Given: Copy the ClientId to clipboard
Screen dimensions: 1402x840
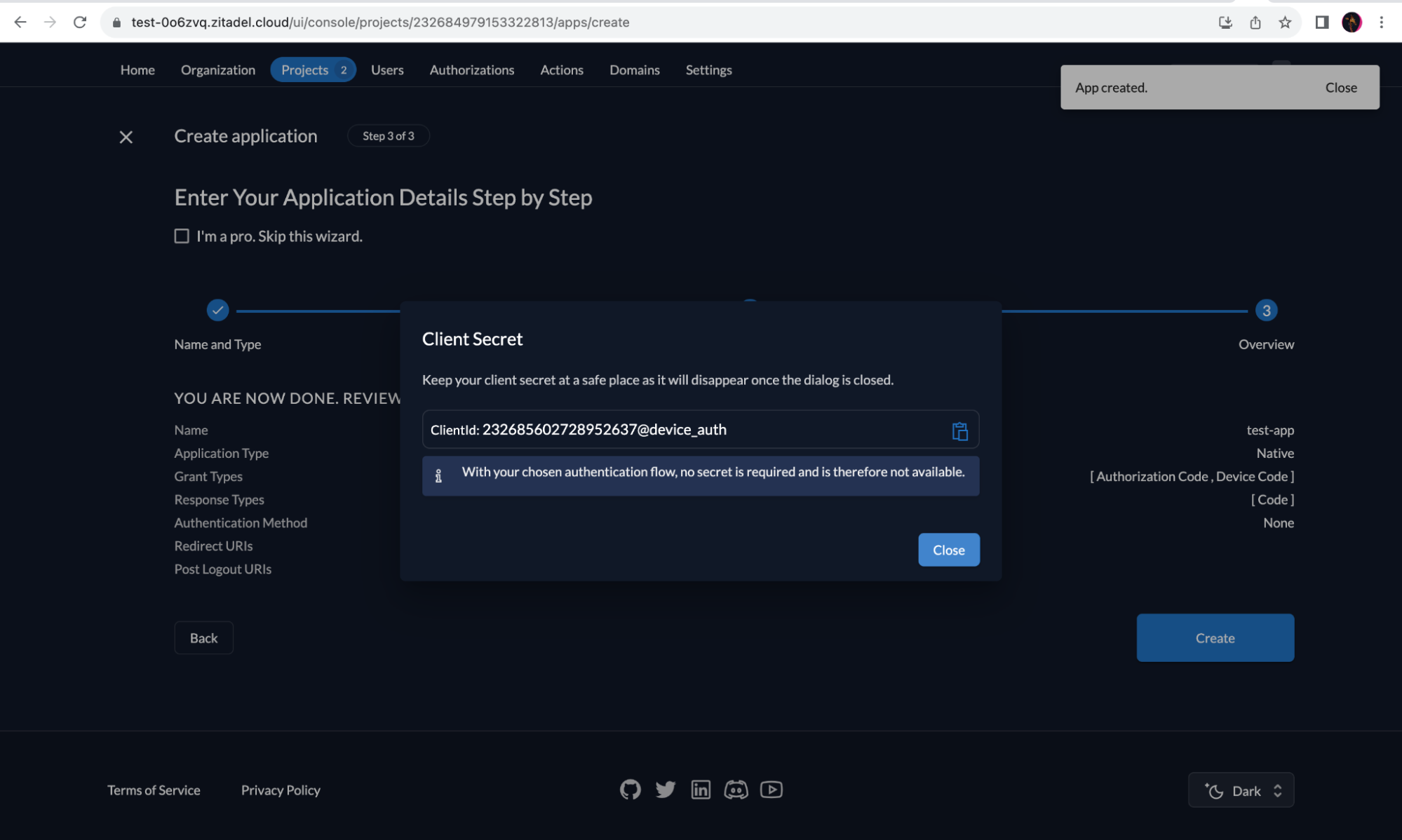Looking at the screenshot, I should pos(959,431).
